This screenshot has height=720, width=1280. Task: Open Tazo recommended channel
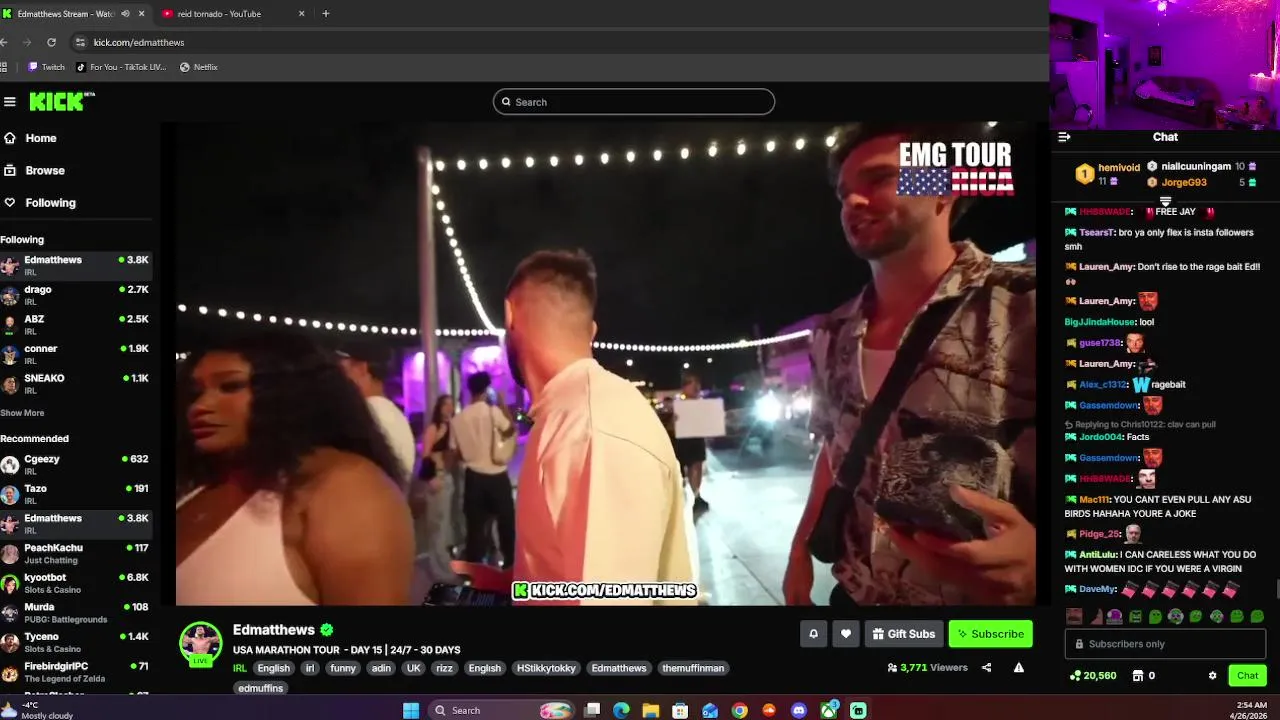[x=76, y=494]
